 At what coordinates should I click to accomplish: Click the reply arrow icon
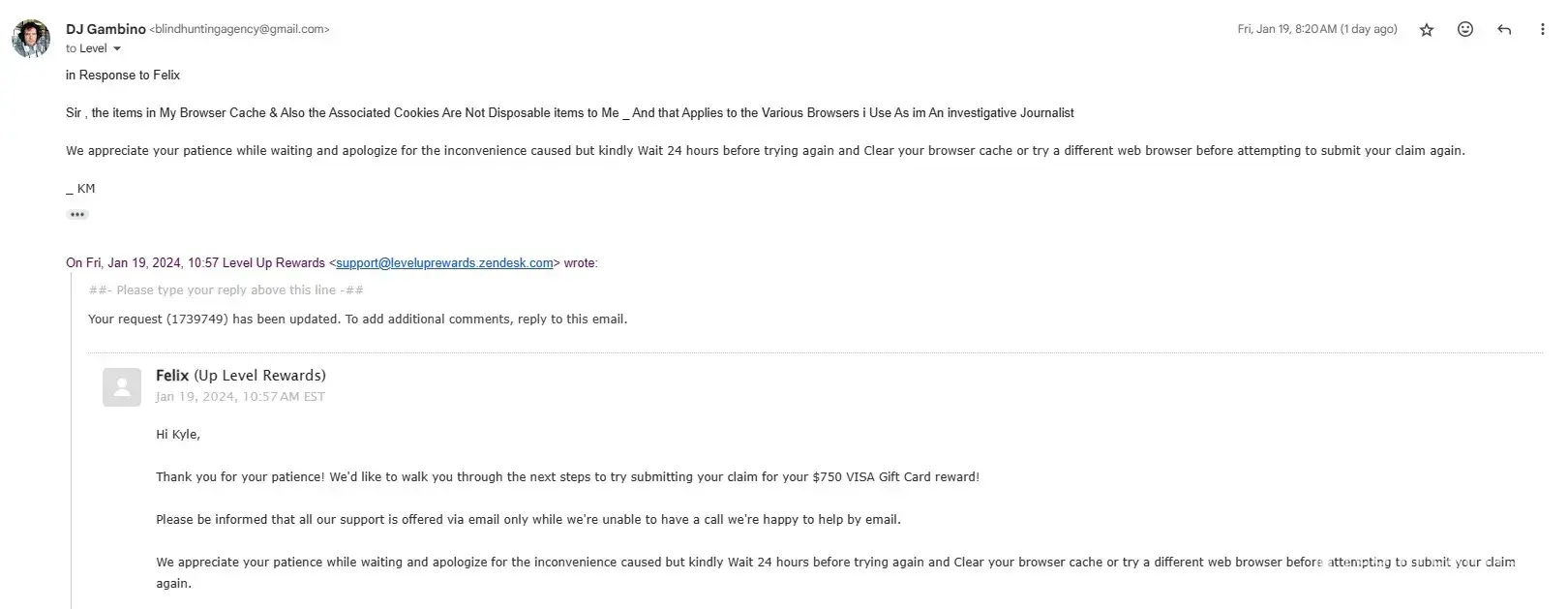[x=1504, y=30]
